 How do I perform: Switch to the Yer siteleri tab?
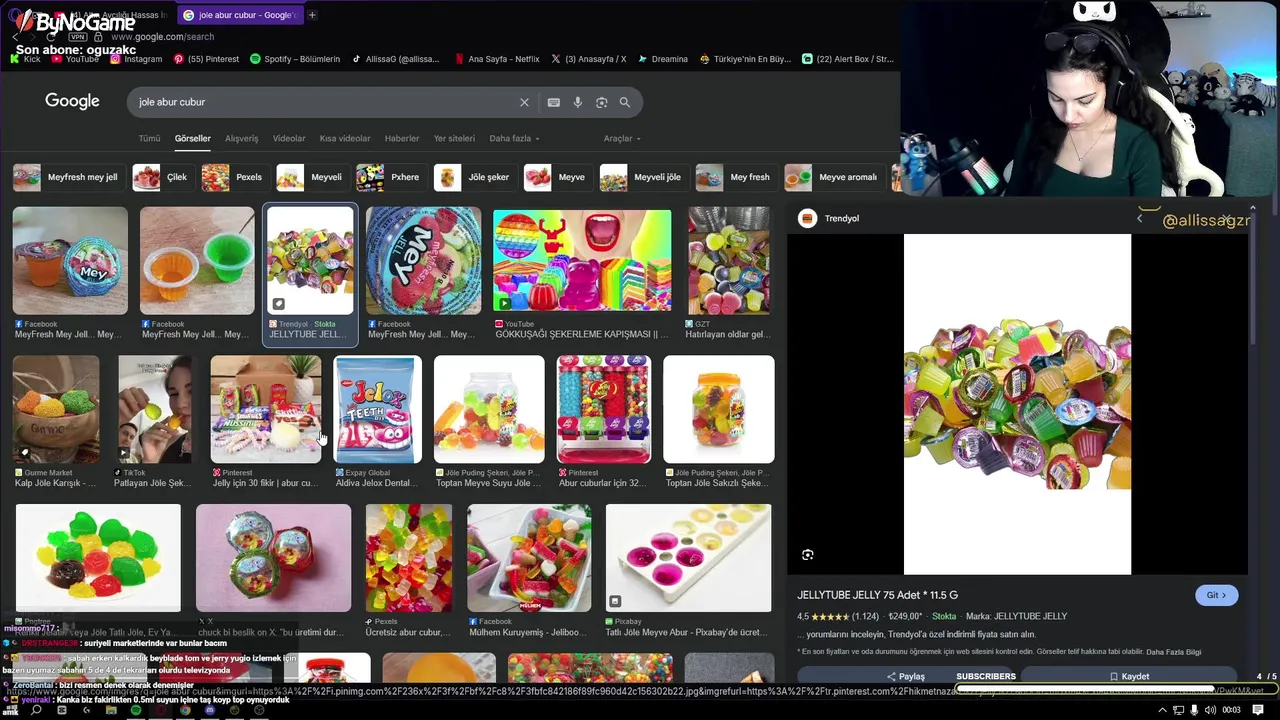coord(454,138)
